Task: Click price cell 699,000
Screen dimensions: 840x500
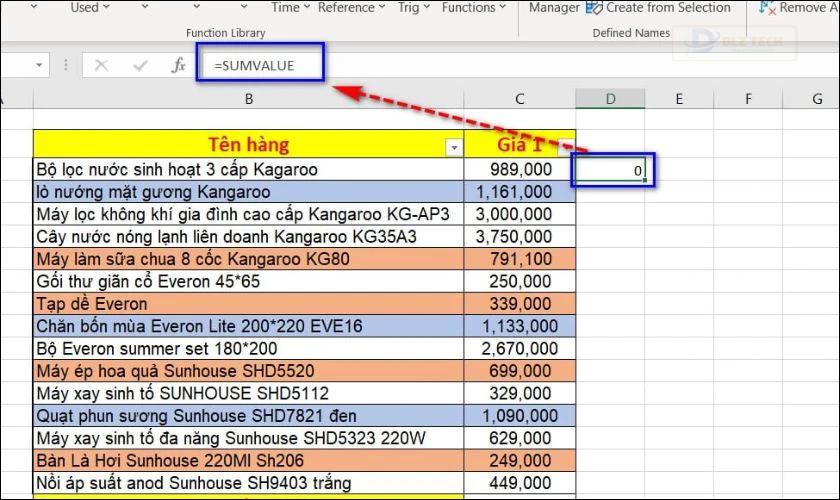Action: click(520, 371)
